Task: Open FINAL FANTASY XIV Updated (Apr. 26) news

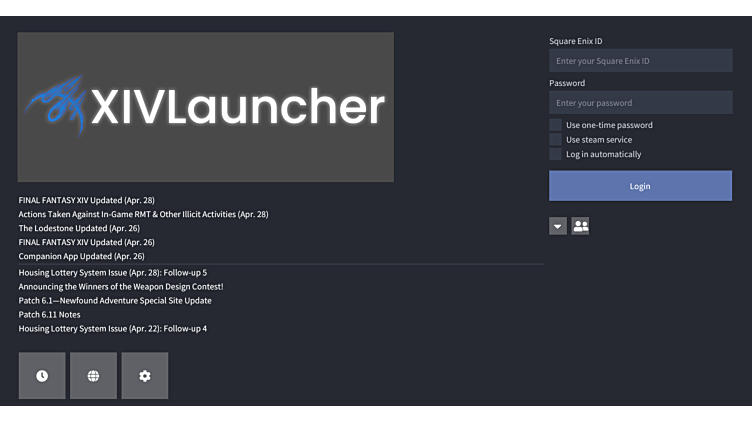Action: 87,242
